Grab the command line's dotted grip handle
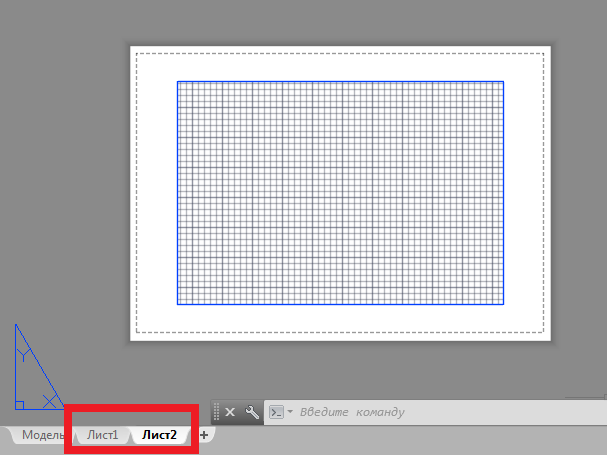 [x=216, y=412]
